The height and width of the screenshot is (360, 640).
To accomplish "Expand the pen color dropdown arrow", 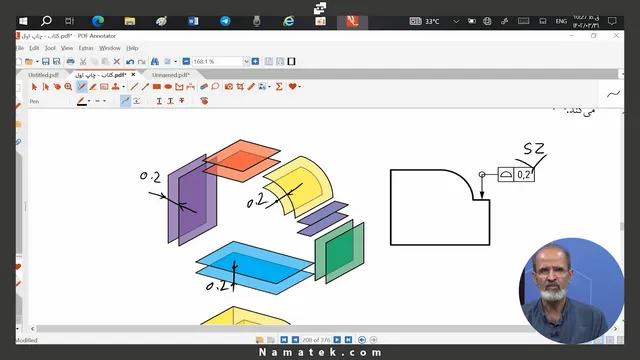I will point(89,101).
